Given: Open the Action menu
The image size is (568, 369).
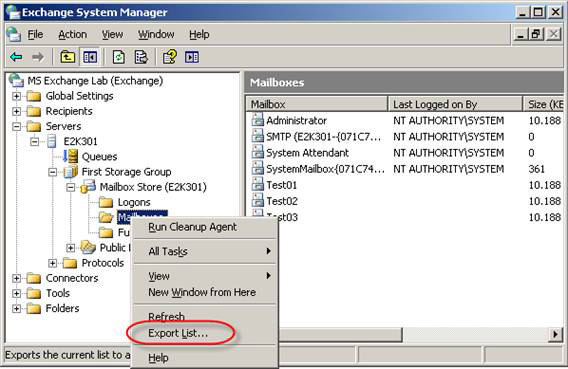Looking at the screenshot, I should (x=72, y=34).
